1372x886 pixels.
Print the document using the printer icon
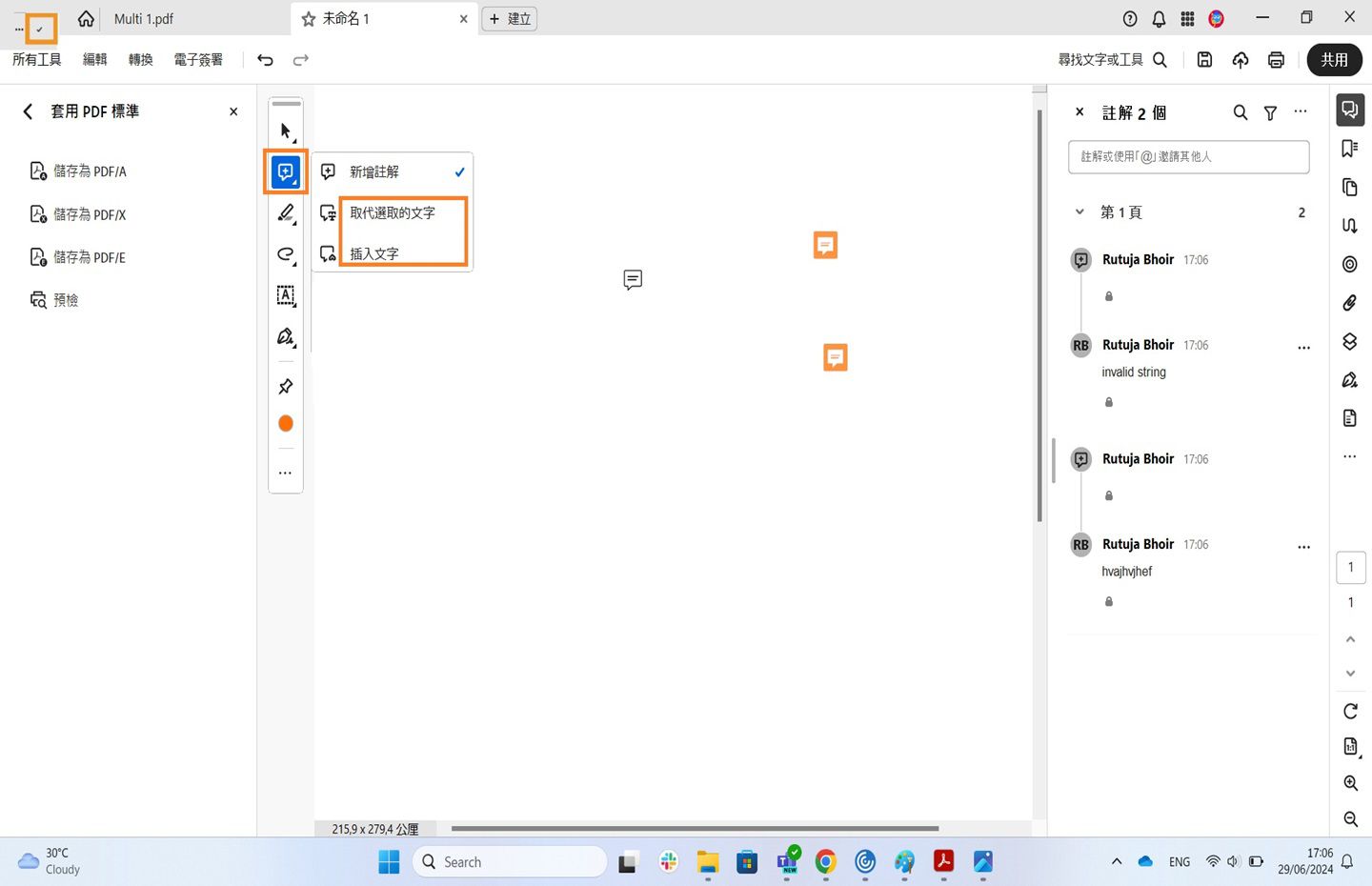click(1277, 60)
